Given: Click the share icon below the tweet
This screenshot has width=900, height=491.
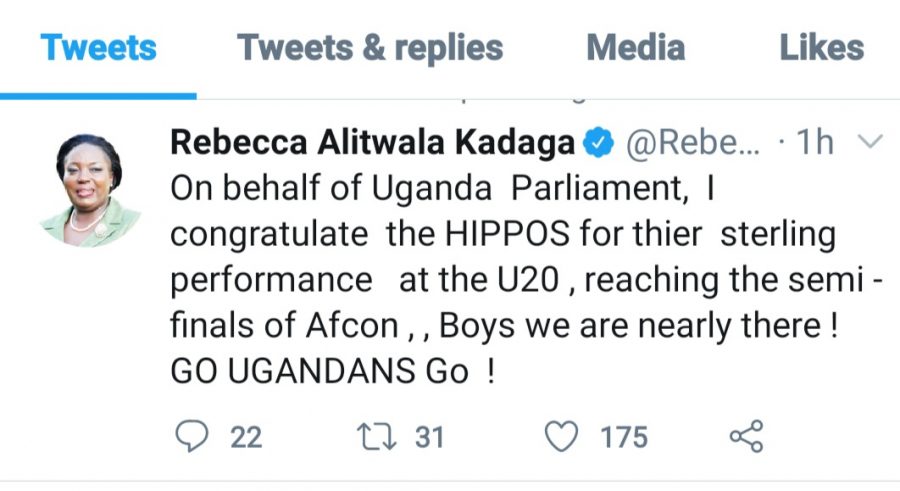Looking at the screenshot, I should 746,437.
